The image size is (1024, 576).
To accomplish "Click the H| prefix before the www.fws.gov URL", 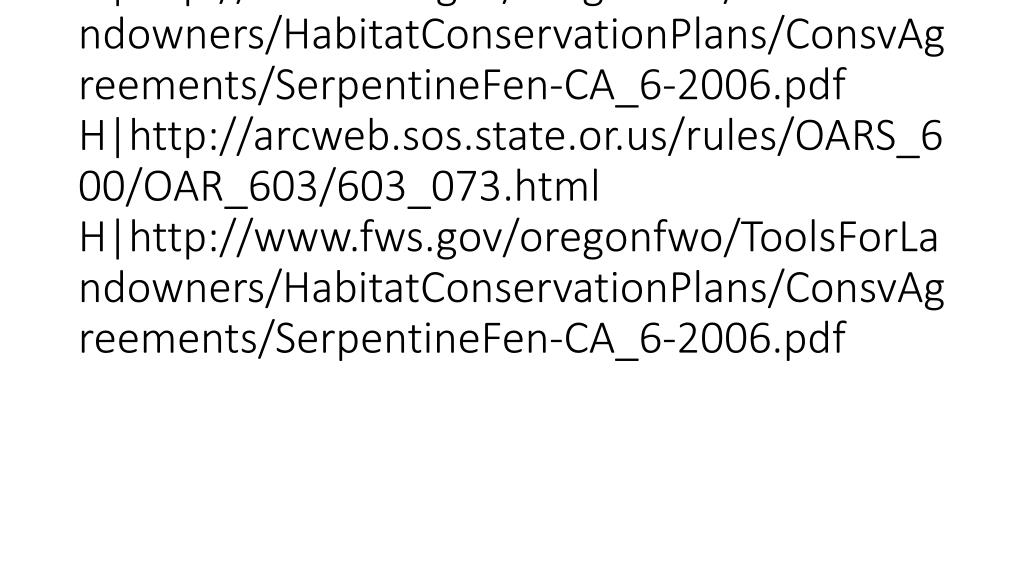I will (103, 237).
